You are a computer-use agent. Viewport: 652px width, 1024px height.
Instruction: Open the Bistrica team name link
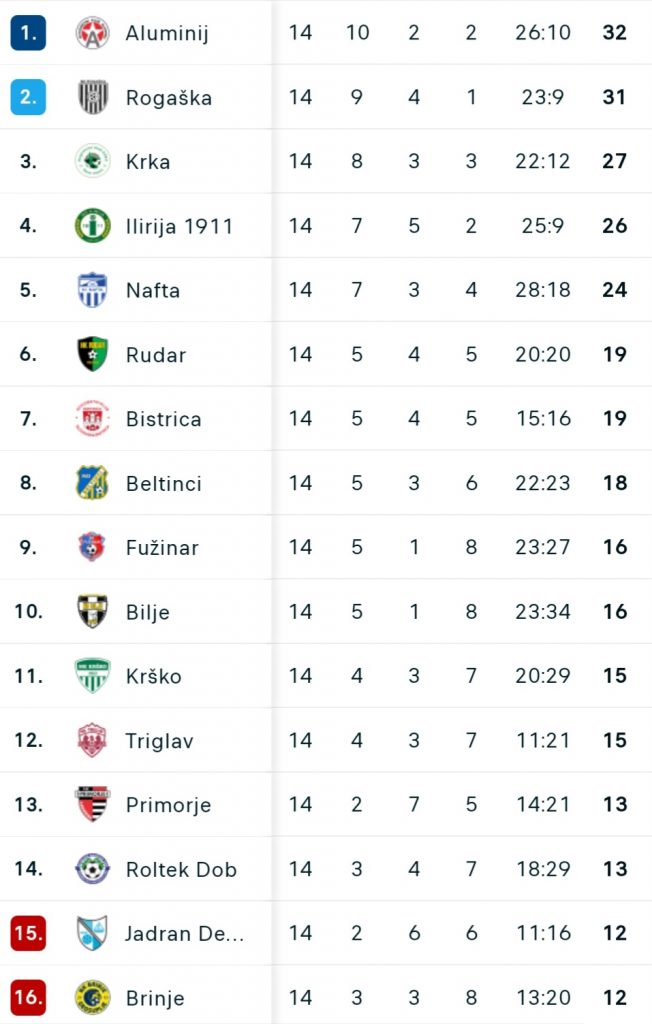point(164,419)
